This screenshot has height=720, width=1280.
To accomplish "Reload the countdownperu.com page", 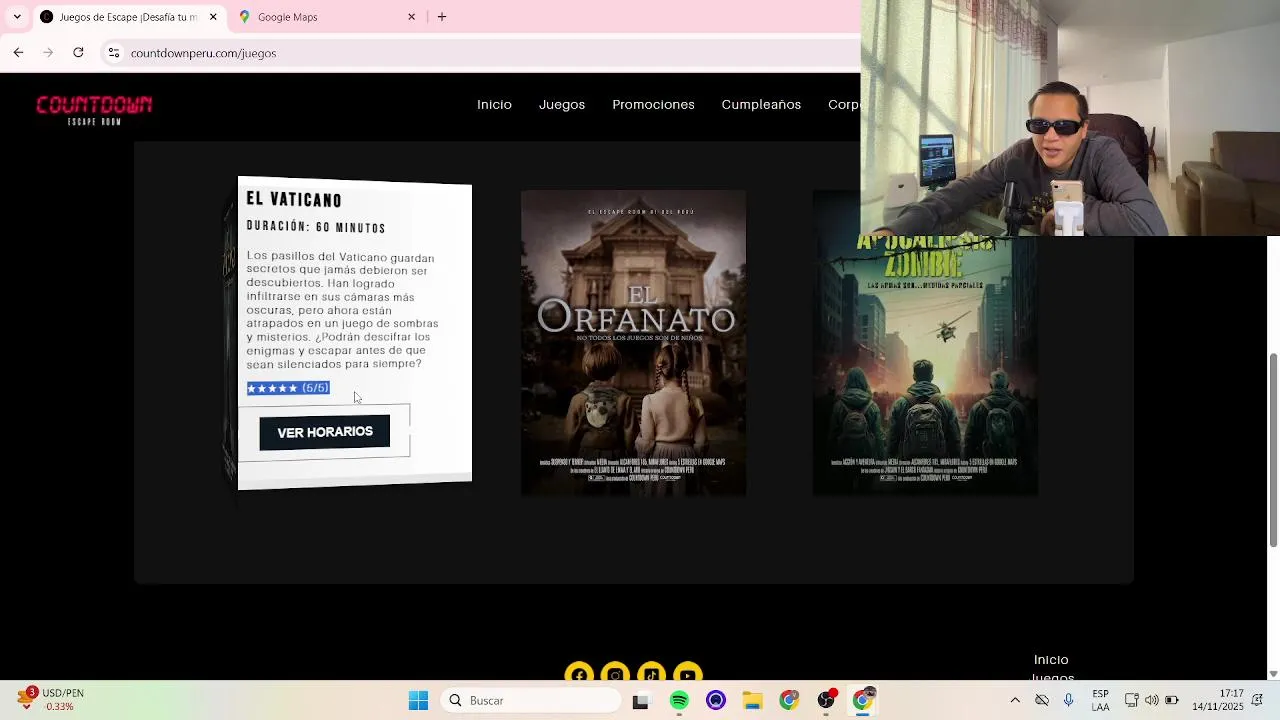I will point(78,53).
